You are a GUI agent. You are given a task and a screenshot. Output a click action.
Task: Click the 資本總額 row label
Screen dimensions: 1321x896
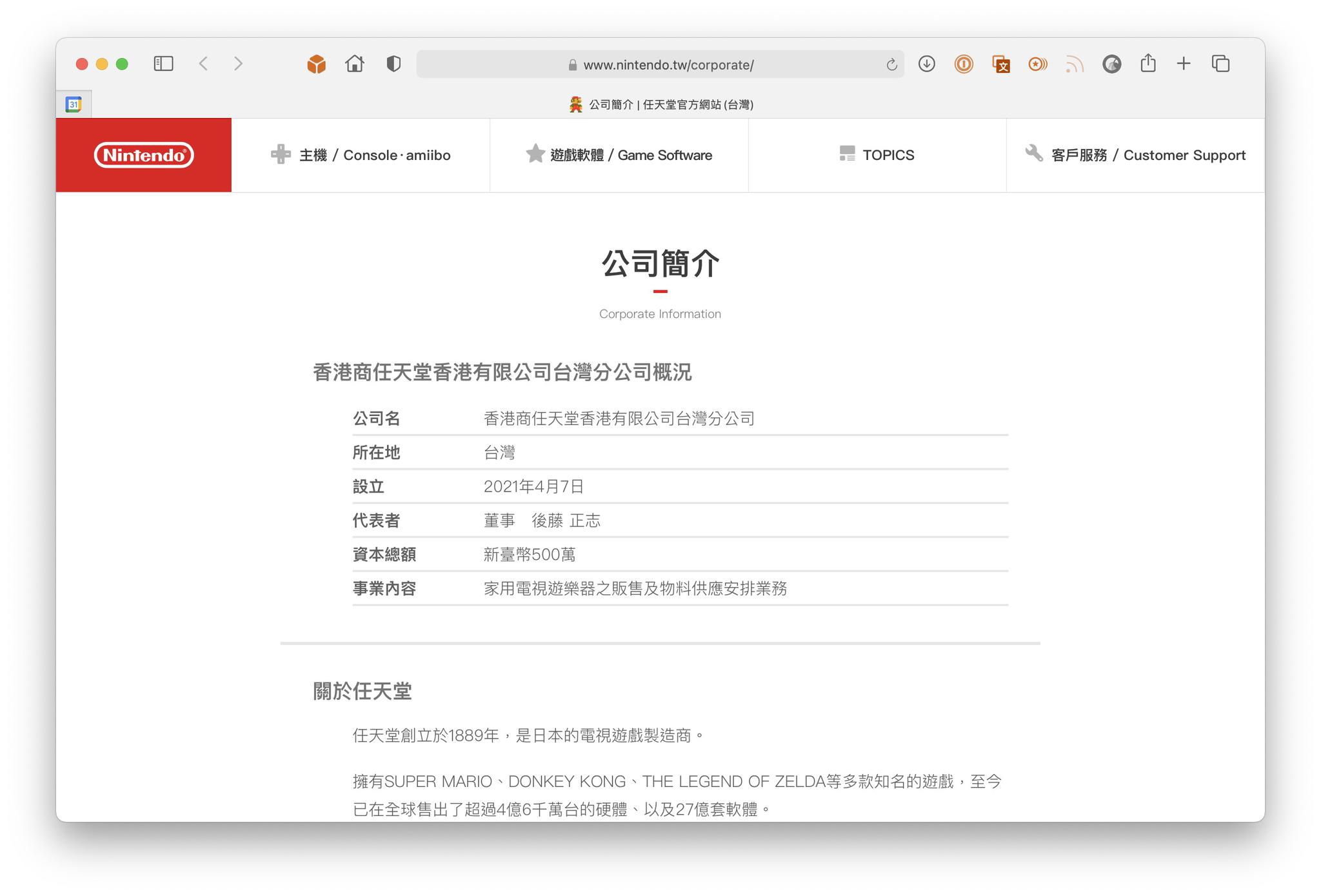click(384, 555)
